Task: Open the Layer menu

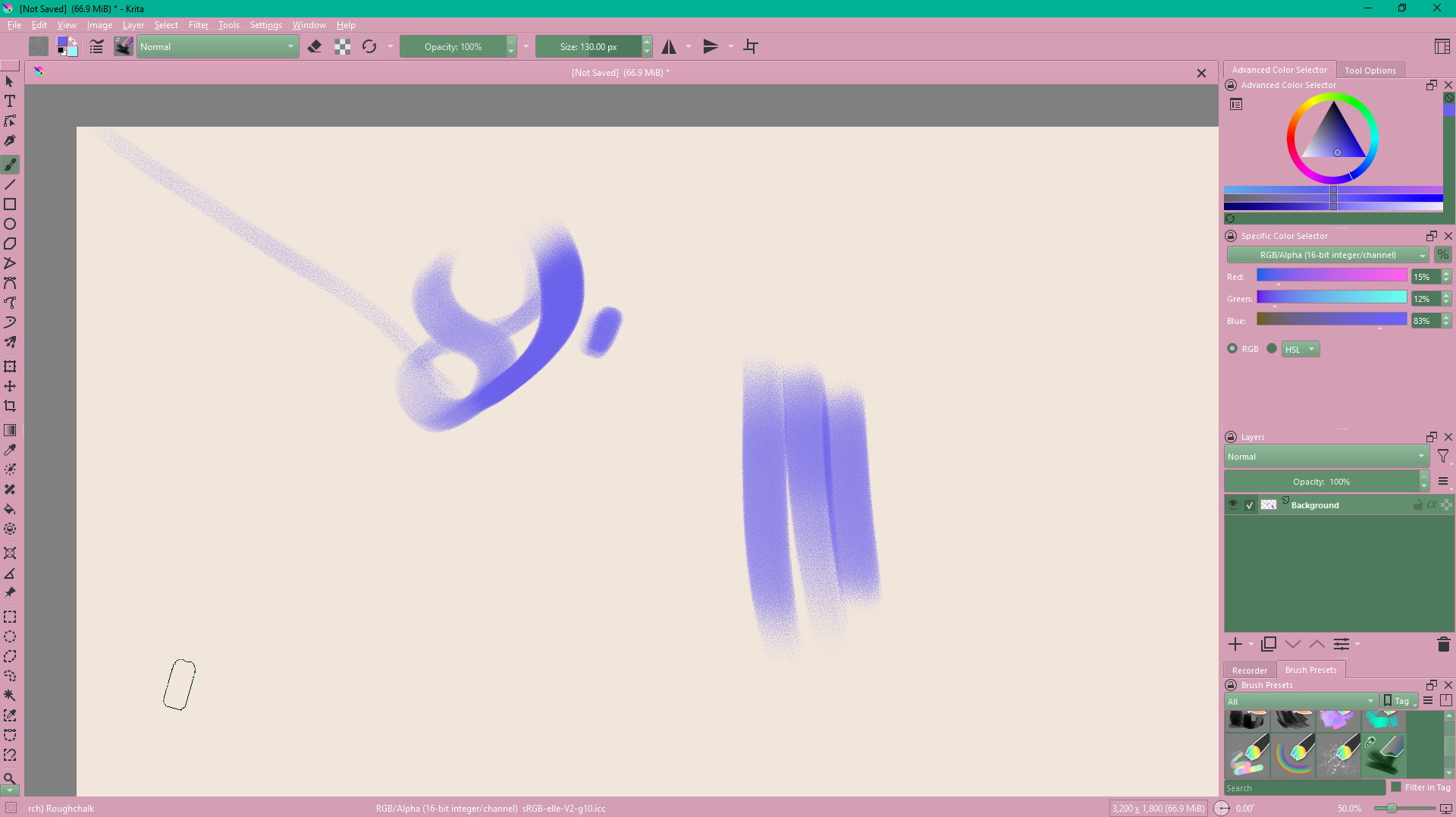Action: coord(133,25)
